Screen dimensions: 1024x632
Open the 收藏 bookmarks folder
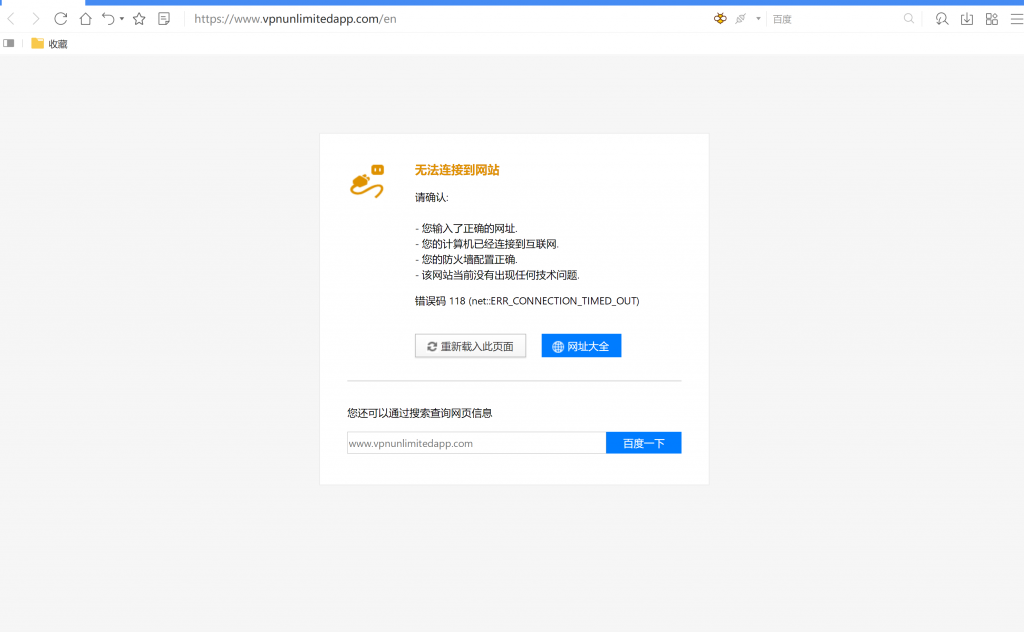click(x=50, y=44)
